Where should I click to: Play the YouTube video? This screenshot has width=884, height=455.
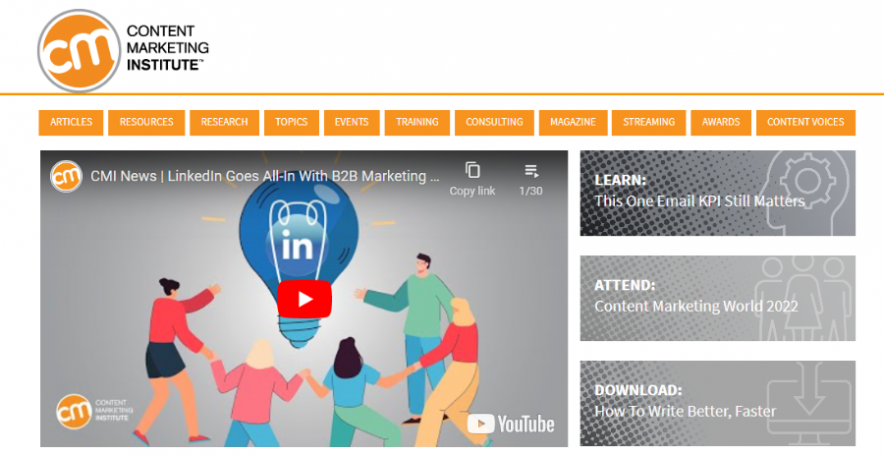(x=304, y=299)
